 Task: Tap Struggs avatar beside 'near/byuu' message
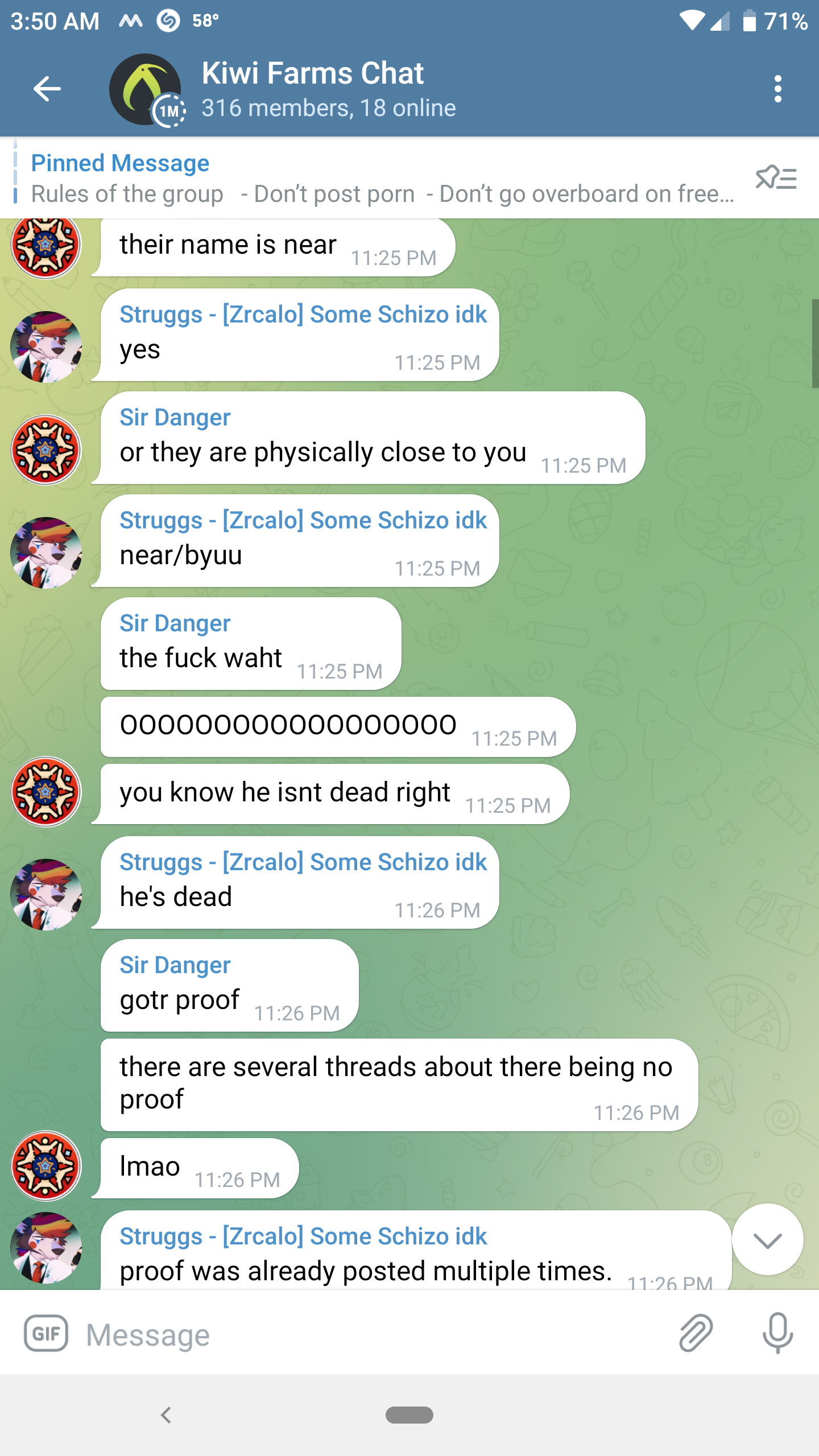46,552
